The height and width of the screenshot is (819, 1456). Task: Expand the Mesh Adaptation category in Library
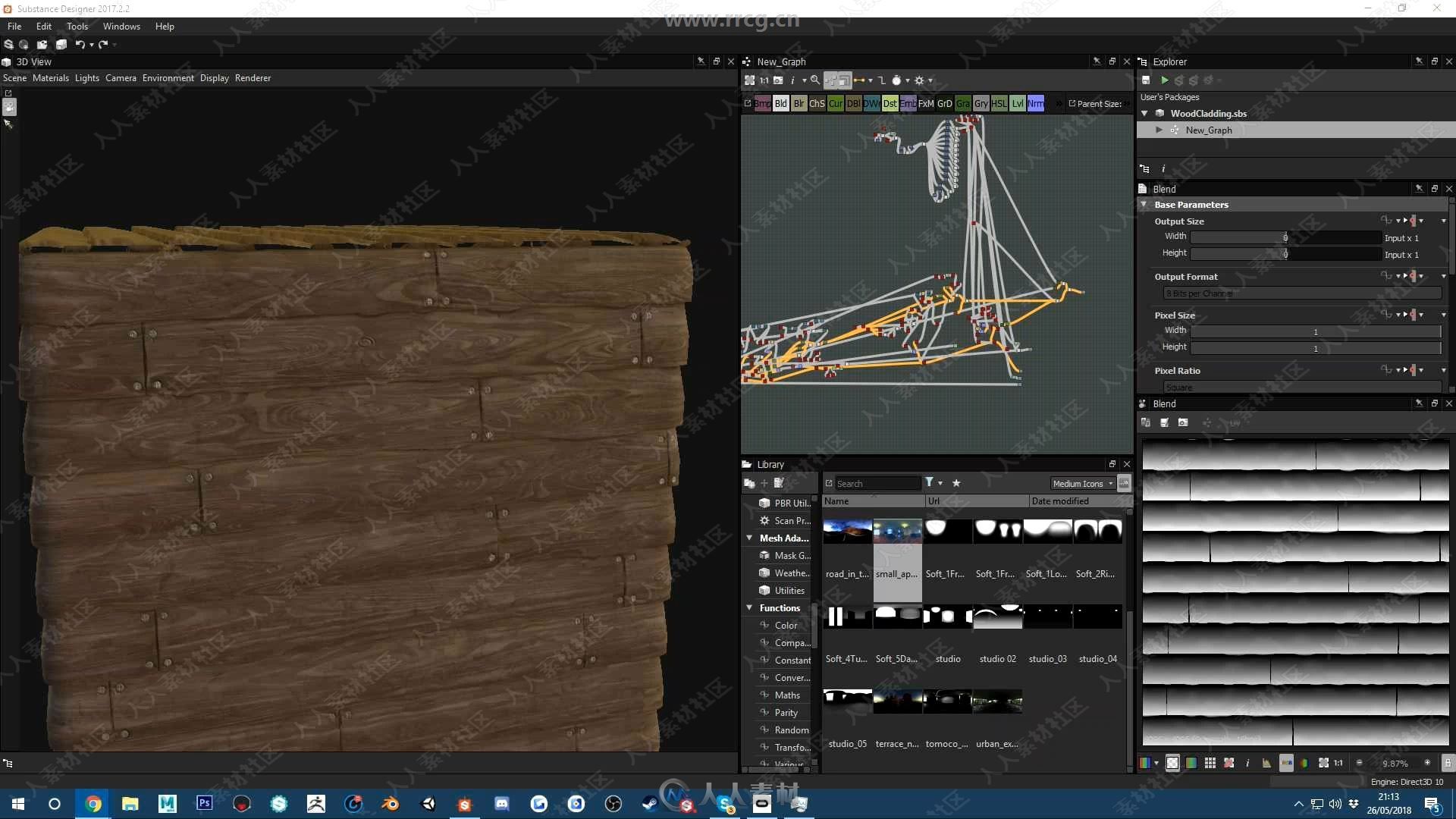coord(750,538)
